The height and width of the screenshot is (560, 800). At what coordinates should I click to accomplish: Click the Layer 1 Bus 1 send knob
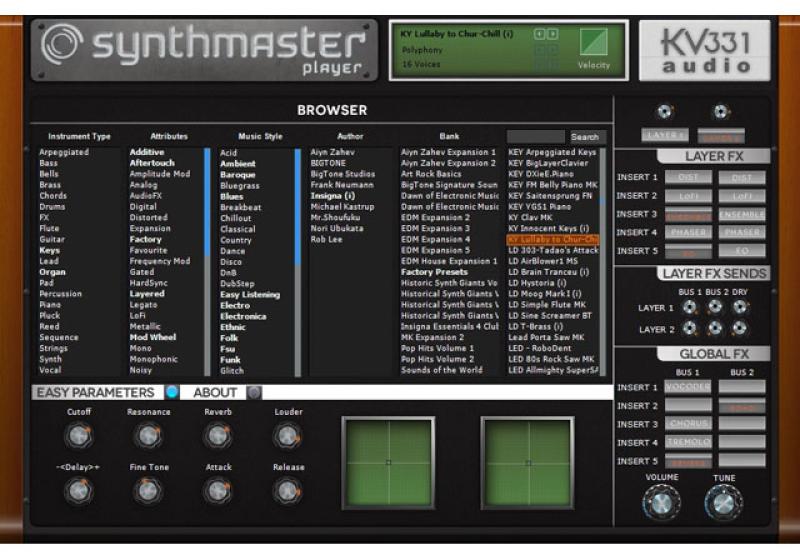pos(689,308)
